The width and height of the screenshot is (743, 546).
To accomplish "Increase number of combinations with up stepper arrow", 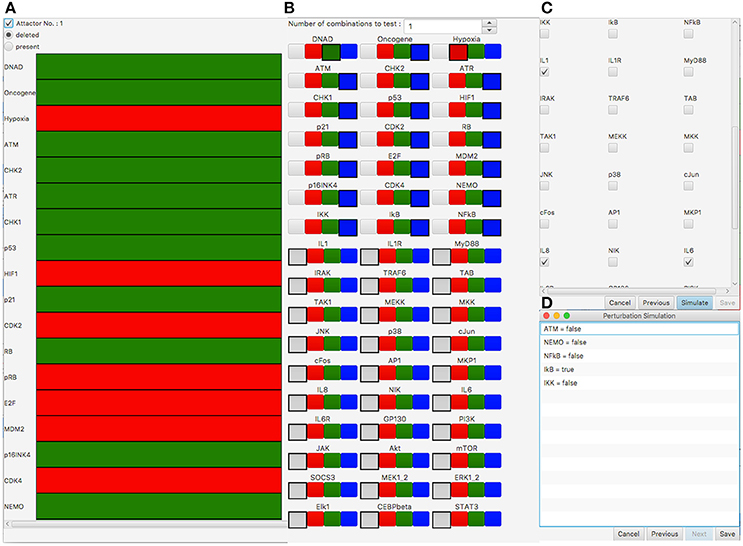I will click(x=489, y=23).
